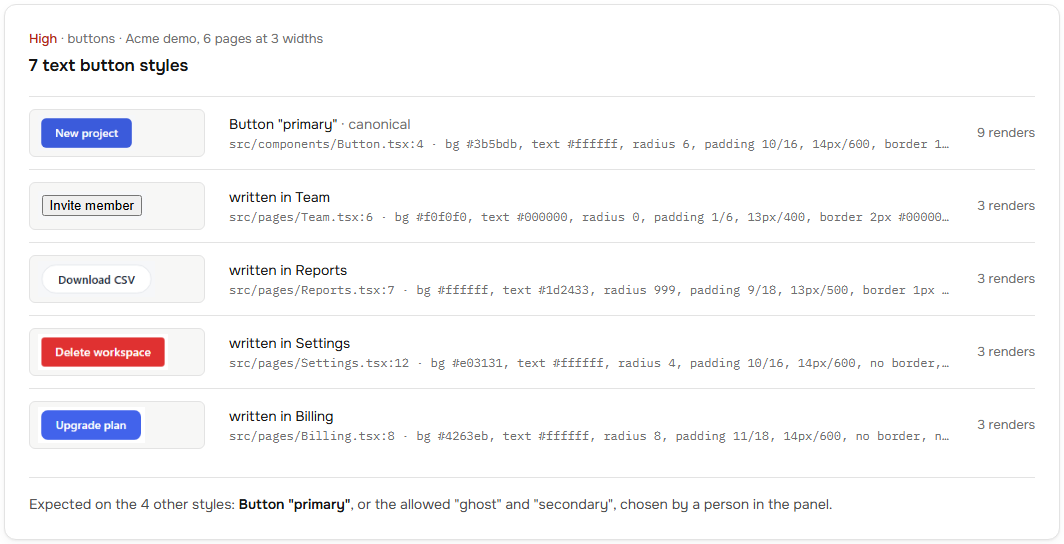Click '3 renders' in the Team row
Viewport: 1064px width, 544px height.
pos(1006,206)
